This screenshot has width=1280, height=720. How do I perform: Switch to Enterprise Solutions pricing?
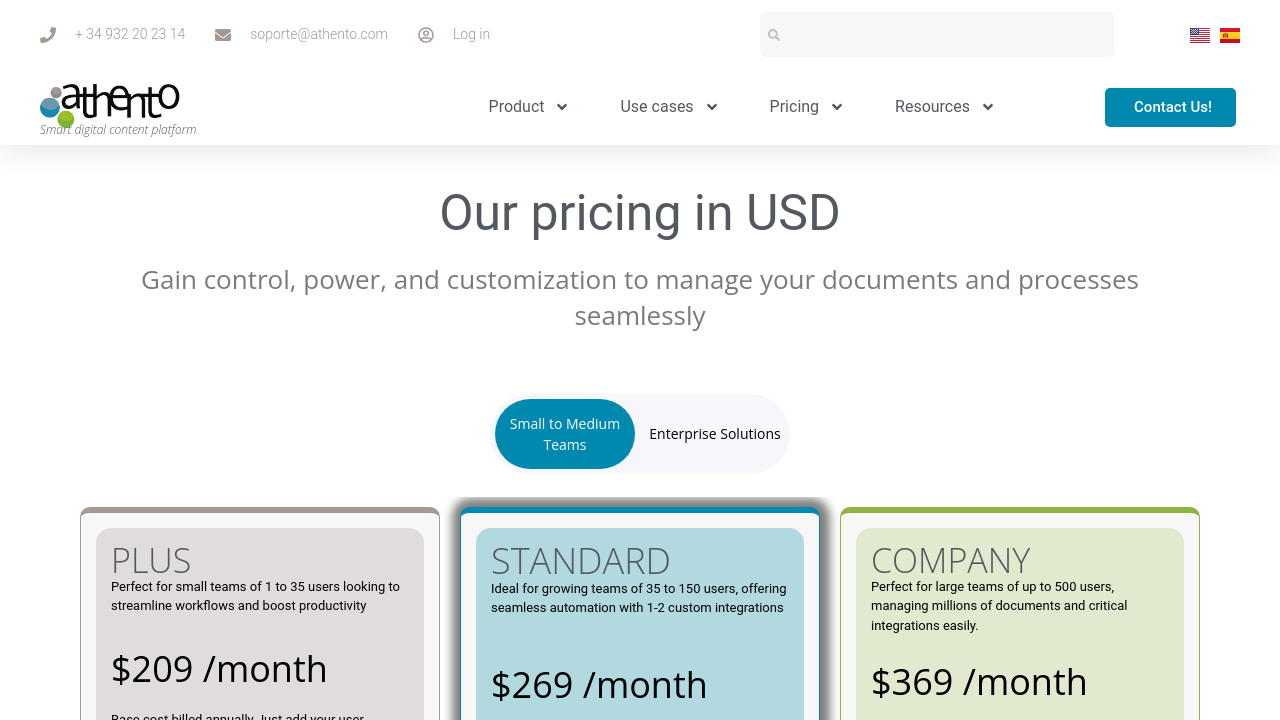pyautogui.click(x=714, y=434)
